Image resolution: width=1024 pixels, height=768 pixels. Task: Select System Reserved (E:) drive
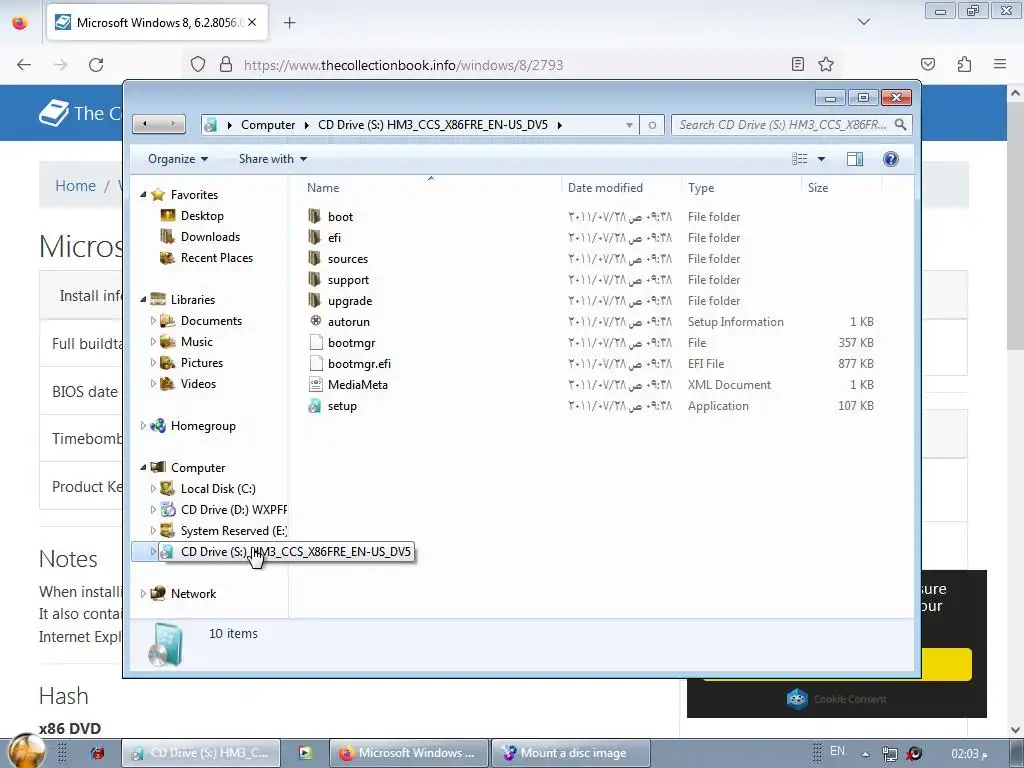click(x=233, y=530)
